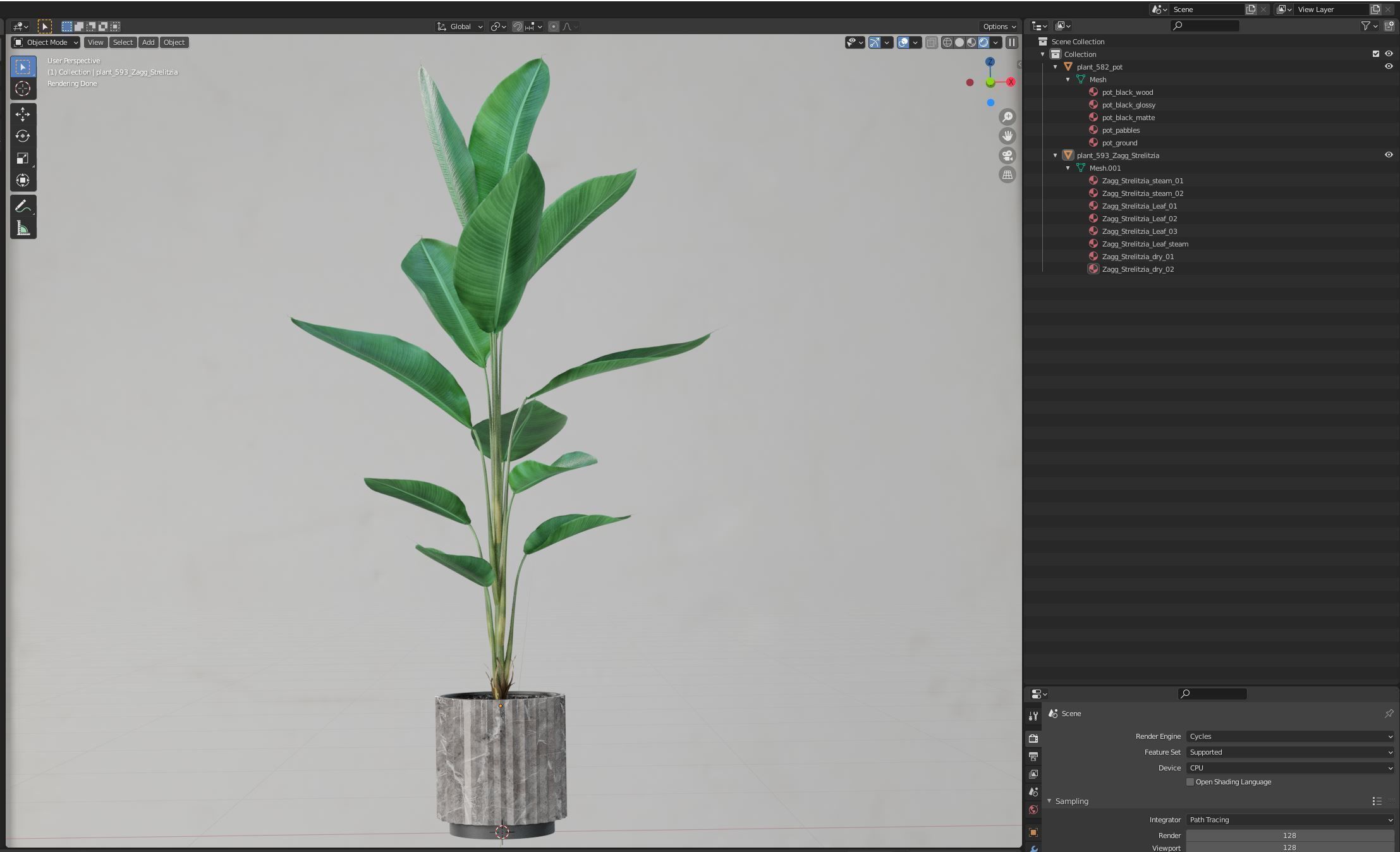Viewport: 1400px width, 852px height.
Task: Uncheck Collection exclude checkbox
Action: coord(1375,54)
